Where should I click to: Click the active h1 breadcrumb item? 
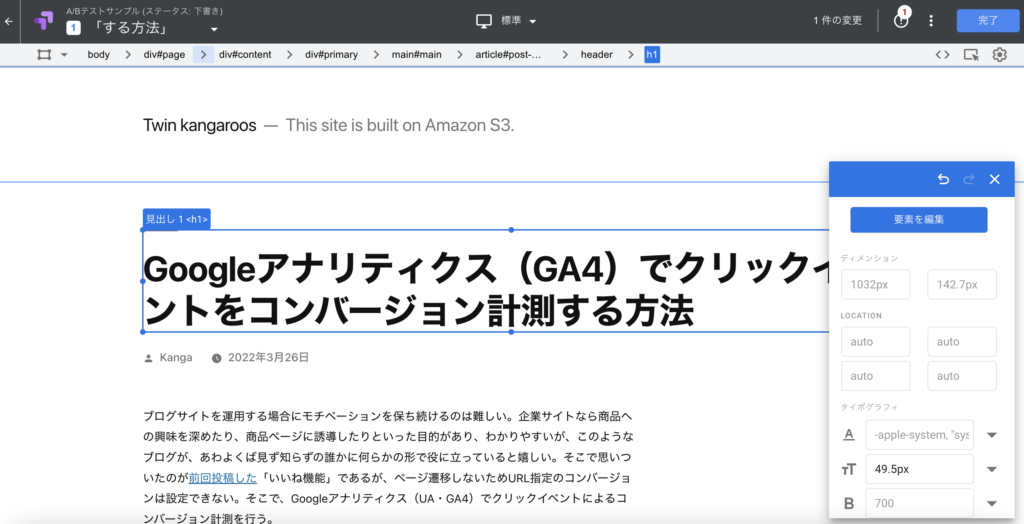652,55
